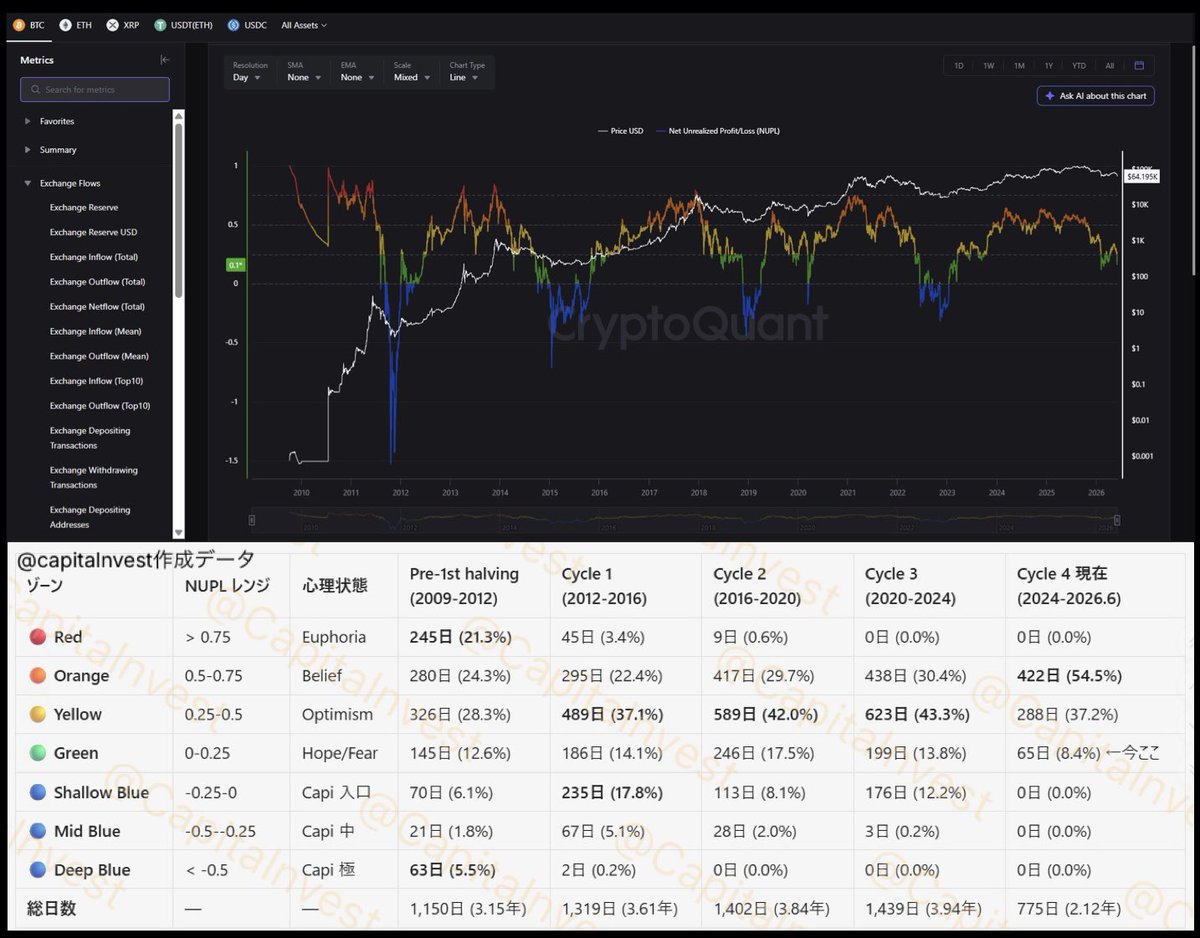Open the USDT(ETH) asset tab
The height and width of the screenshot is (938, 1200).
click(x=184, y=25)
